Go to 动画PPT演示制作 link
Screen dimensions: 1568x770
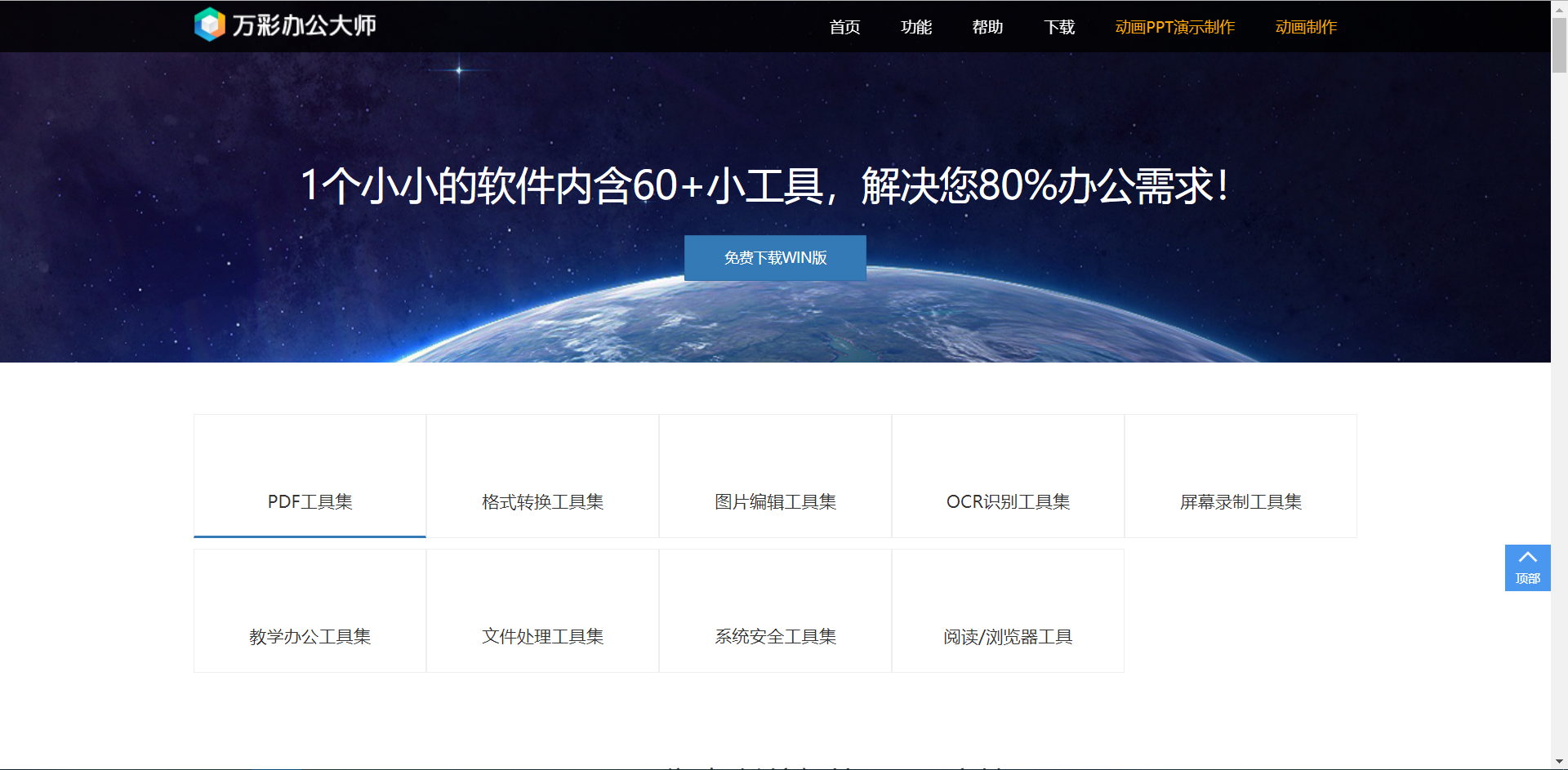[x=1174, y=27]
